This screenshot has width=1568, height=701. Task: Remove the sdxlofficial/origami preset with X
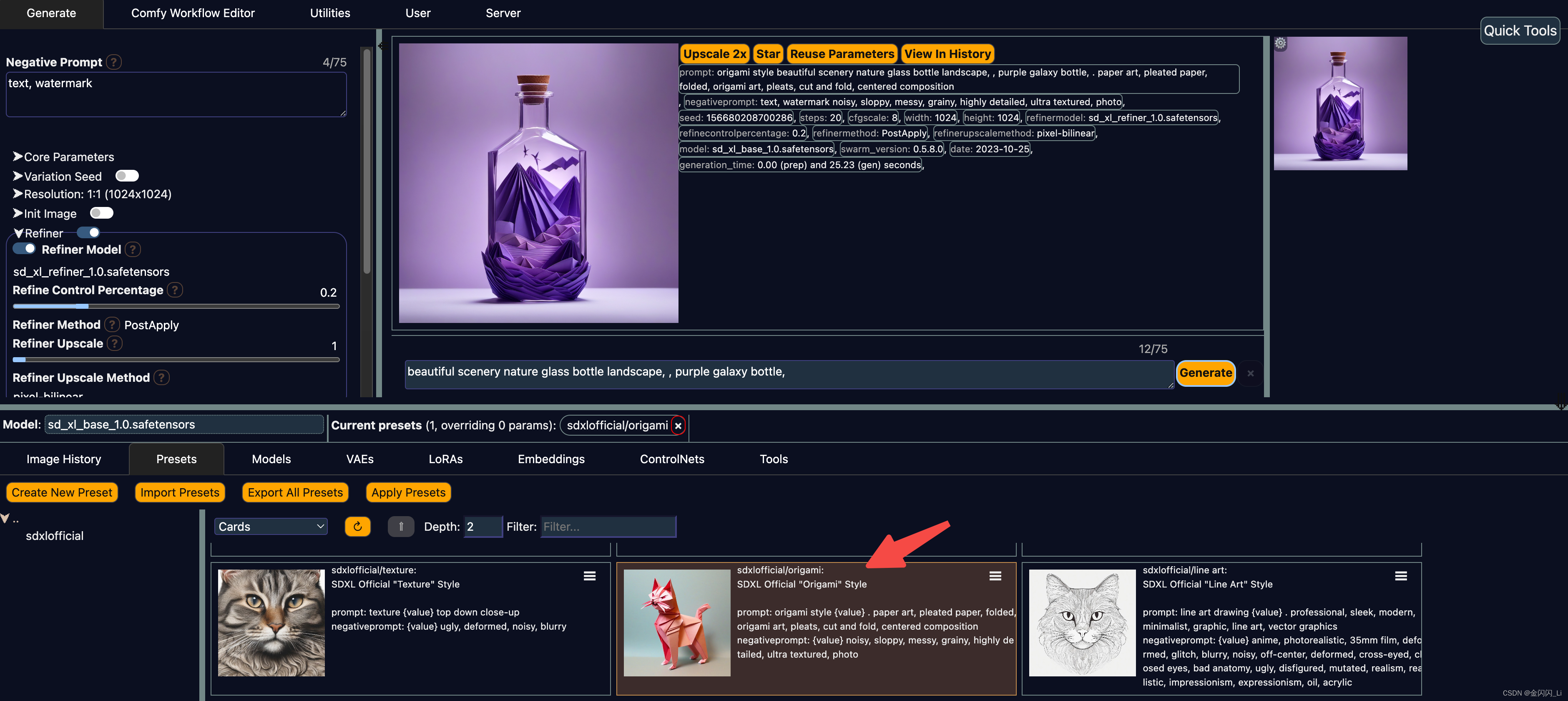(678, 426)
